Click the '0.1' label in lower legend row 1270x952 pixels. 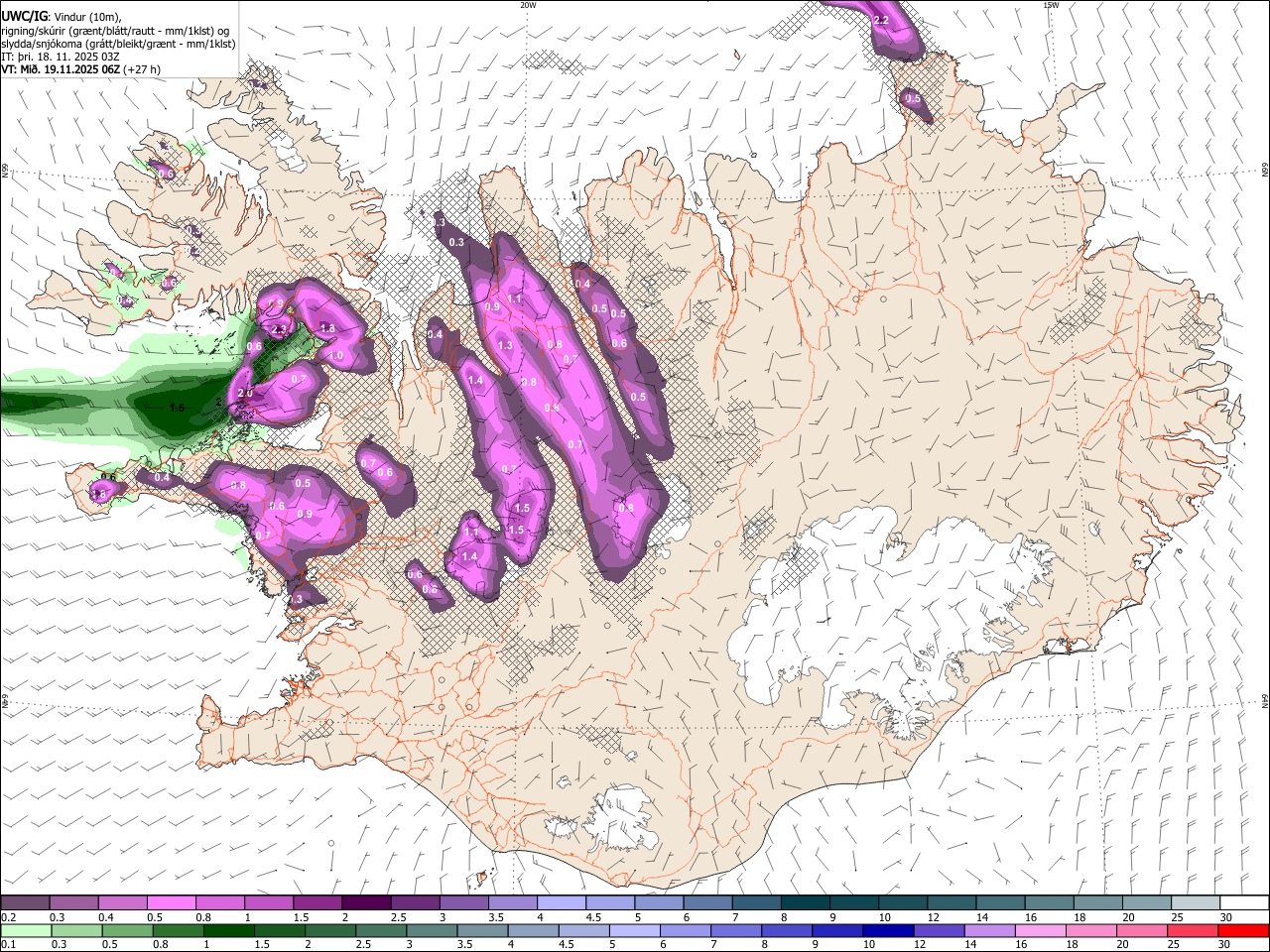click(x=9, y=945)
